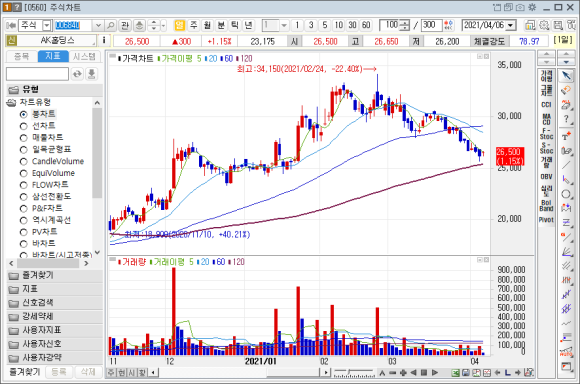The image size is (580, 384).
Task: Expand the 신호검색 folder section
Action: pos(54,303)
